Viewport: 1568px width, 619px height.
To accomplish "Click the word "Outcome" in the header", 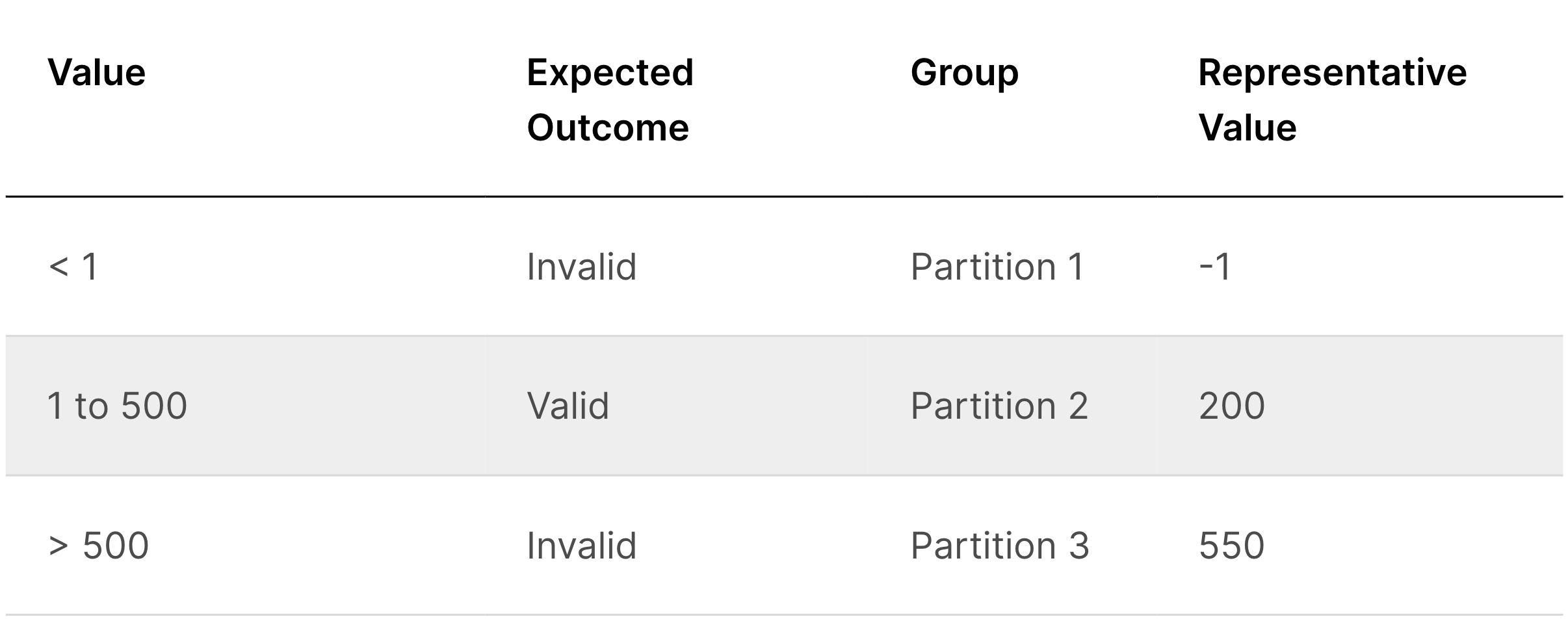I will (x=607, y=127).
